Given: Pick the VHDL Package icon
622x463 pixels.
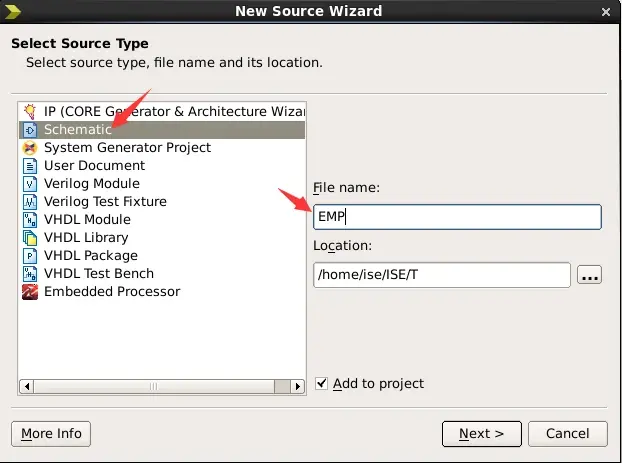Looking at the screenshot, I should pyautogui.click(x=30, y=256).
